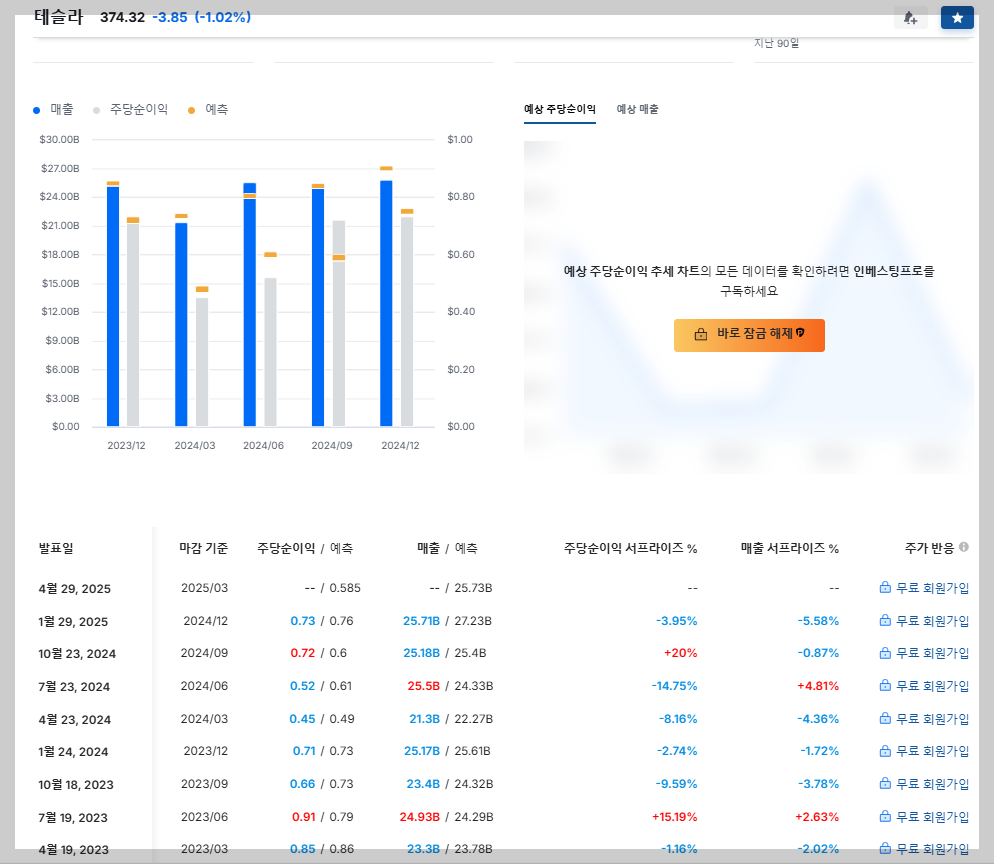Click the 매출 서프라이즈 % column header

[x=790, y=548]
